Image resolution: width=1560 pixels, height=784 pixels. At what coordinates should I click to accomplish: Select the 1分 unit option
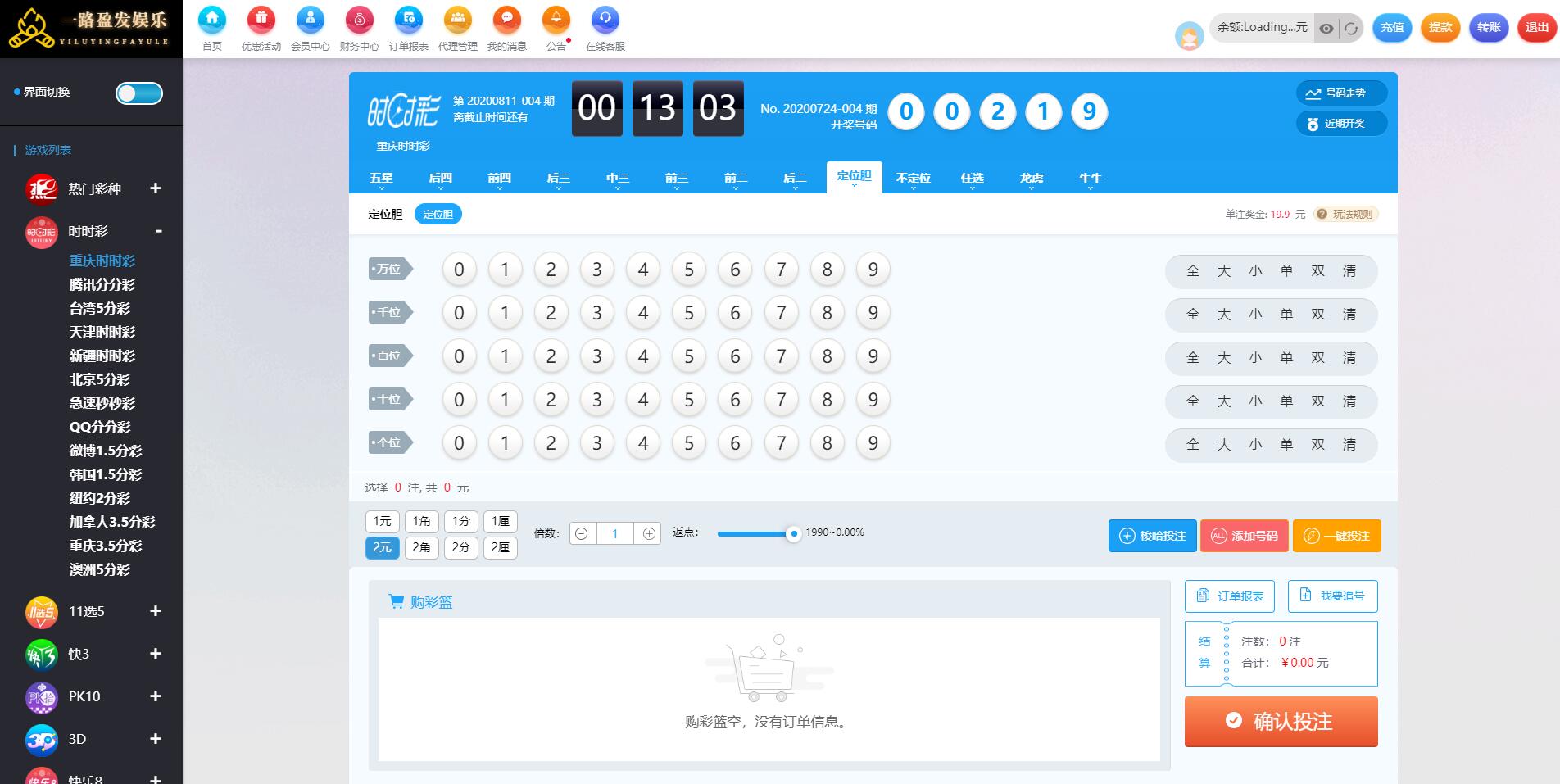[x=461, y=521]
